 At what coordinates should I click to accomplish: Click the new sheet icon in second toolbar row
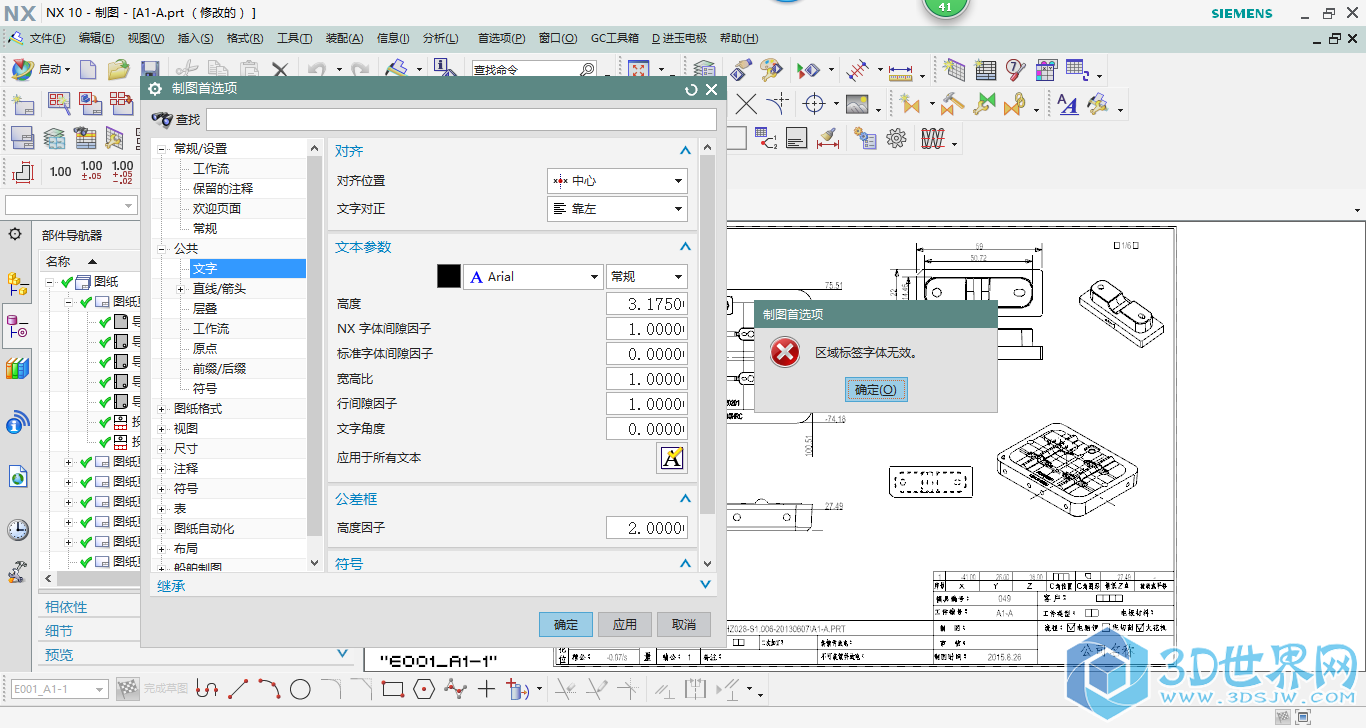(x=23, y=104)
